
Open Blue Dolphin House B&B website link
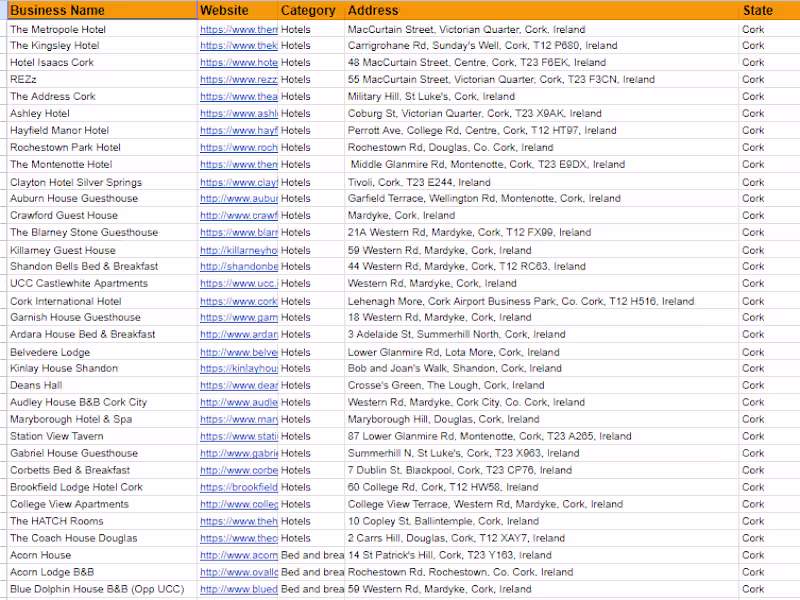[239, 589]
